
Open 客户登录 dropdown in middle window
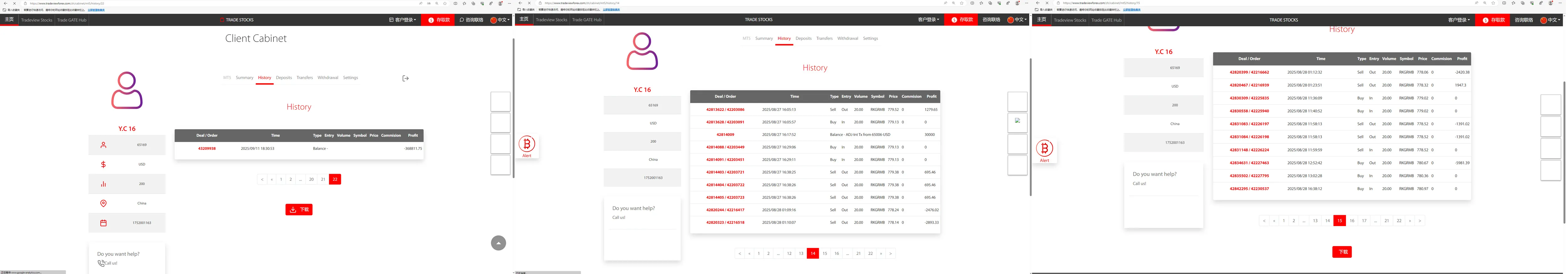[x=928, y=19]
